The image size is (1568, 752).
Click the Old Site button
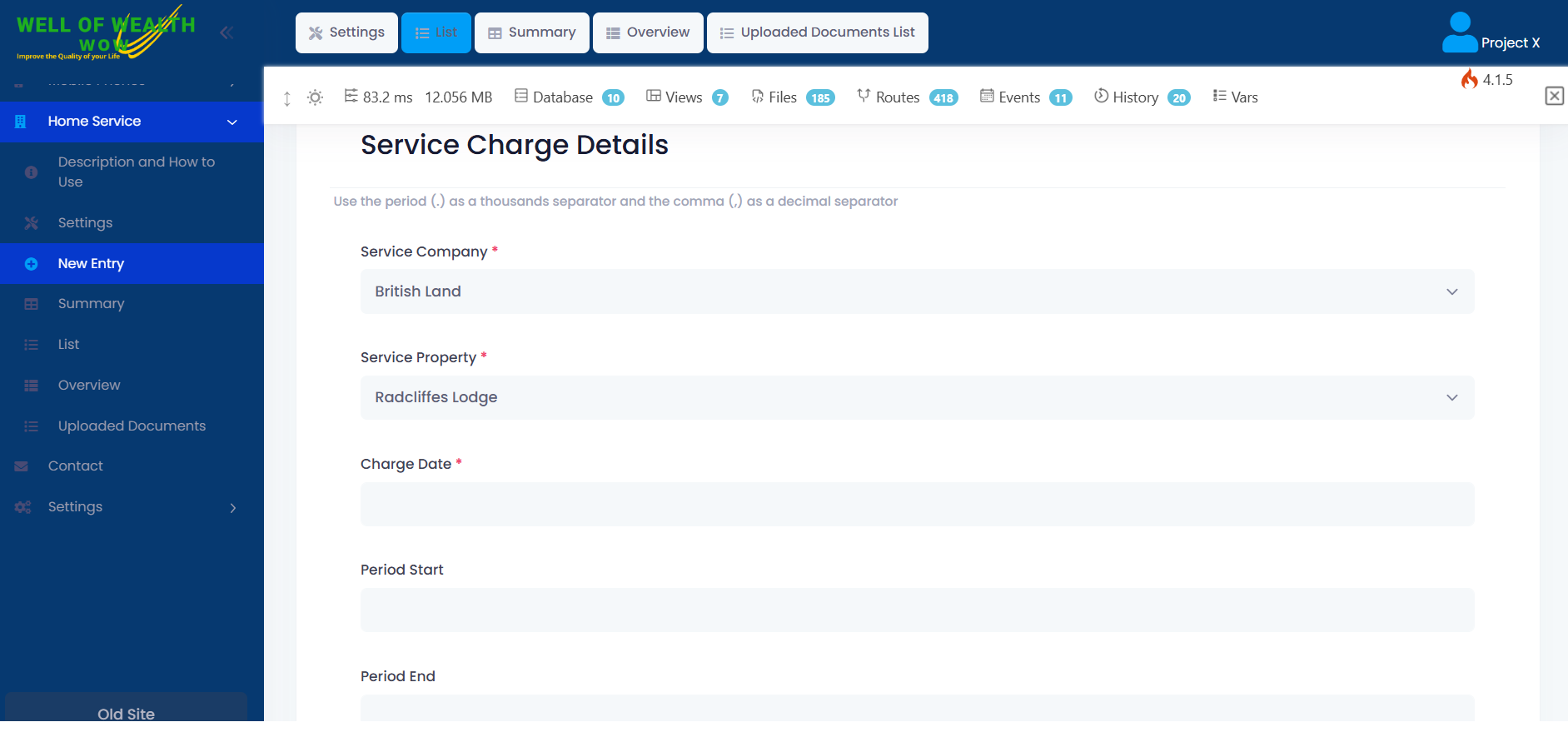click(126, 708)
